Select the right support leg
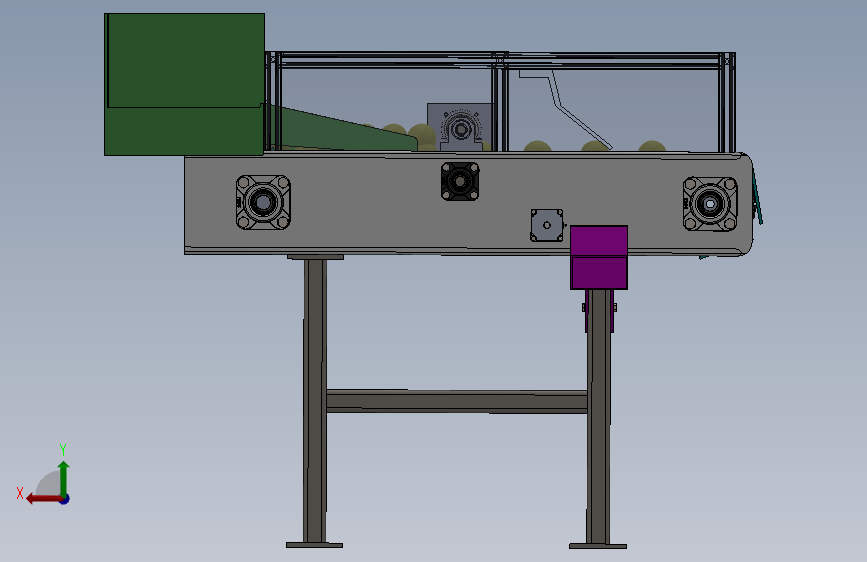This screenshot has height=562, width=867. pos(598,417)
